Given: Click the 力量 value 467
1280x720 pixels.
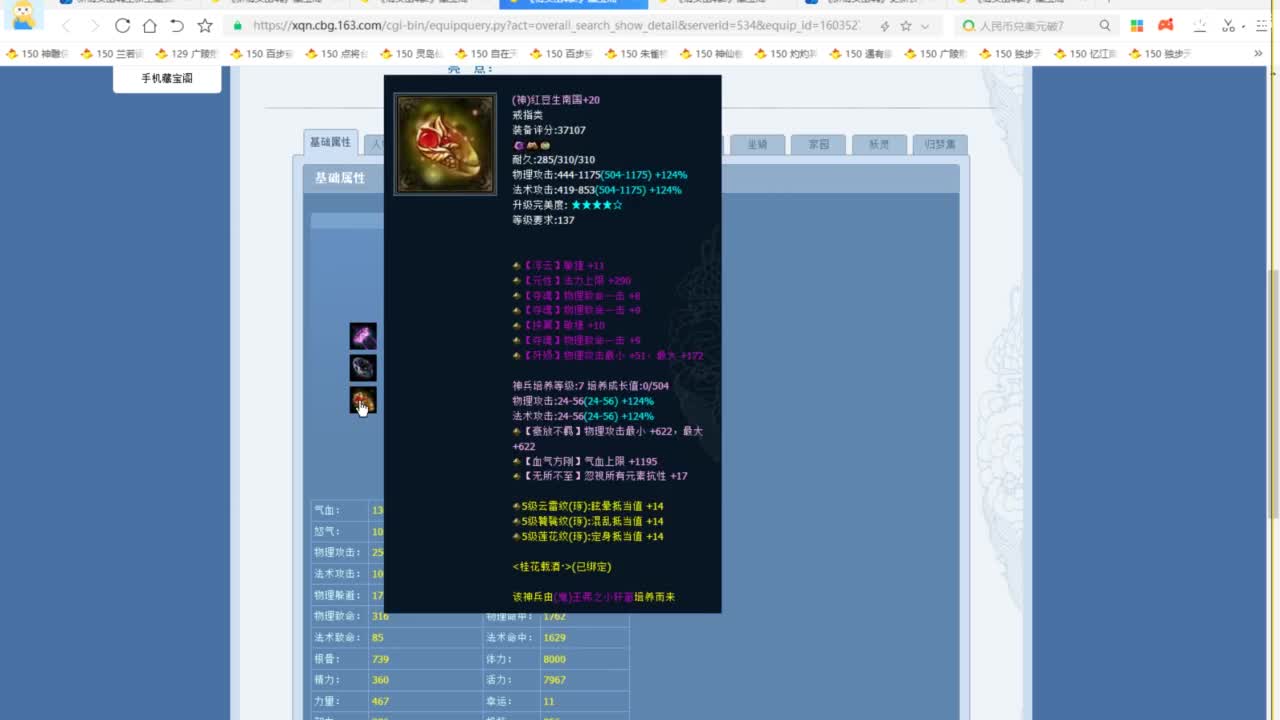Looking at the screenshot, I should (380, 702).
